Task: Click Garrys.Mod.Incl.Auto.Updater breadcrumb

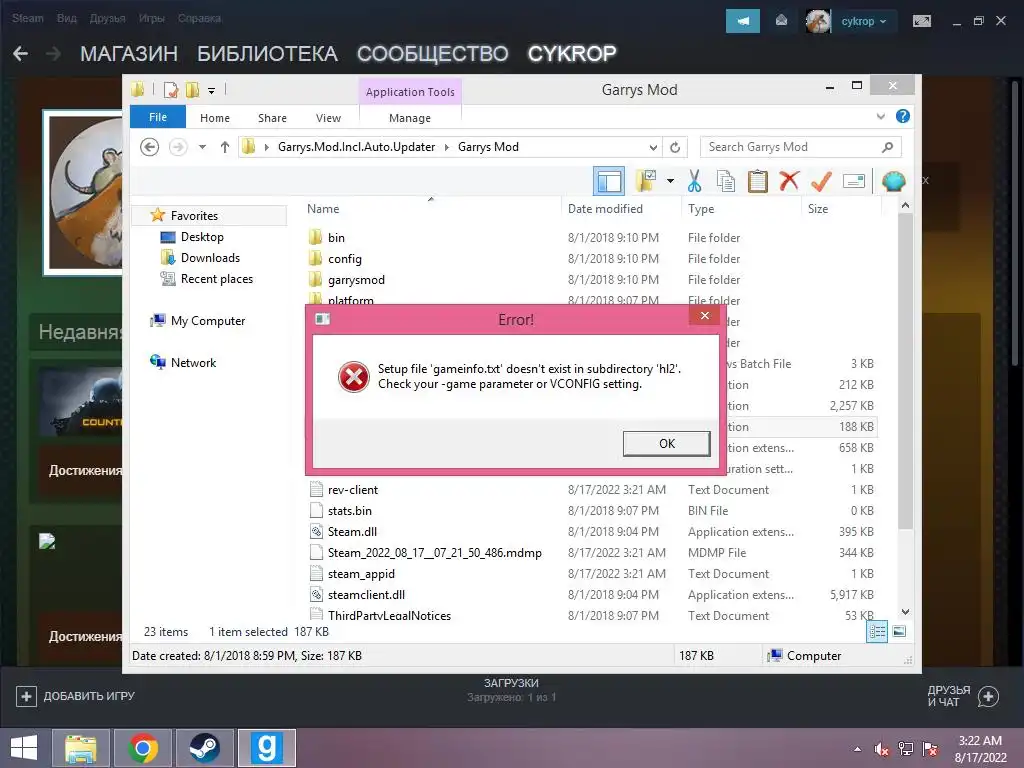Action: [x=356, y=147]
